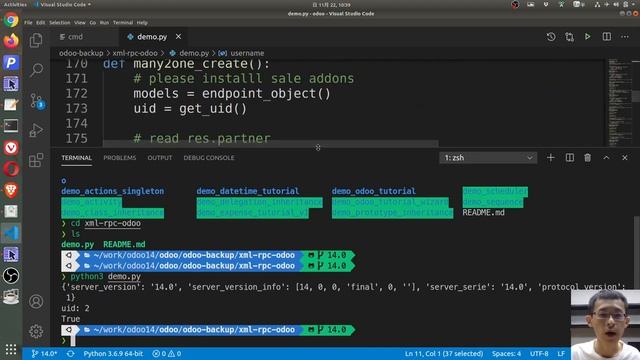Open Brave browser from the dock
The height and width of the screenshot is (360, 640).
tap(11, 190)
